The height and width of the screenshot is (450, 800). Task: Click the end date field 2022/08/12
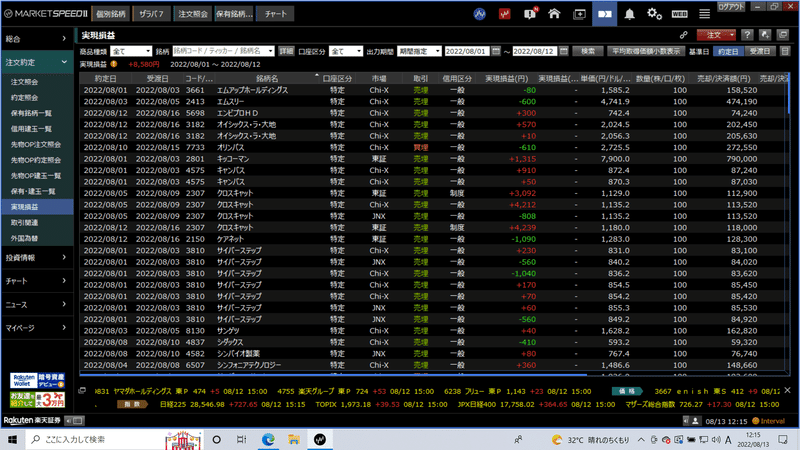534,52
